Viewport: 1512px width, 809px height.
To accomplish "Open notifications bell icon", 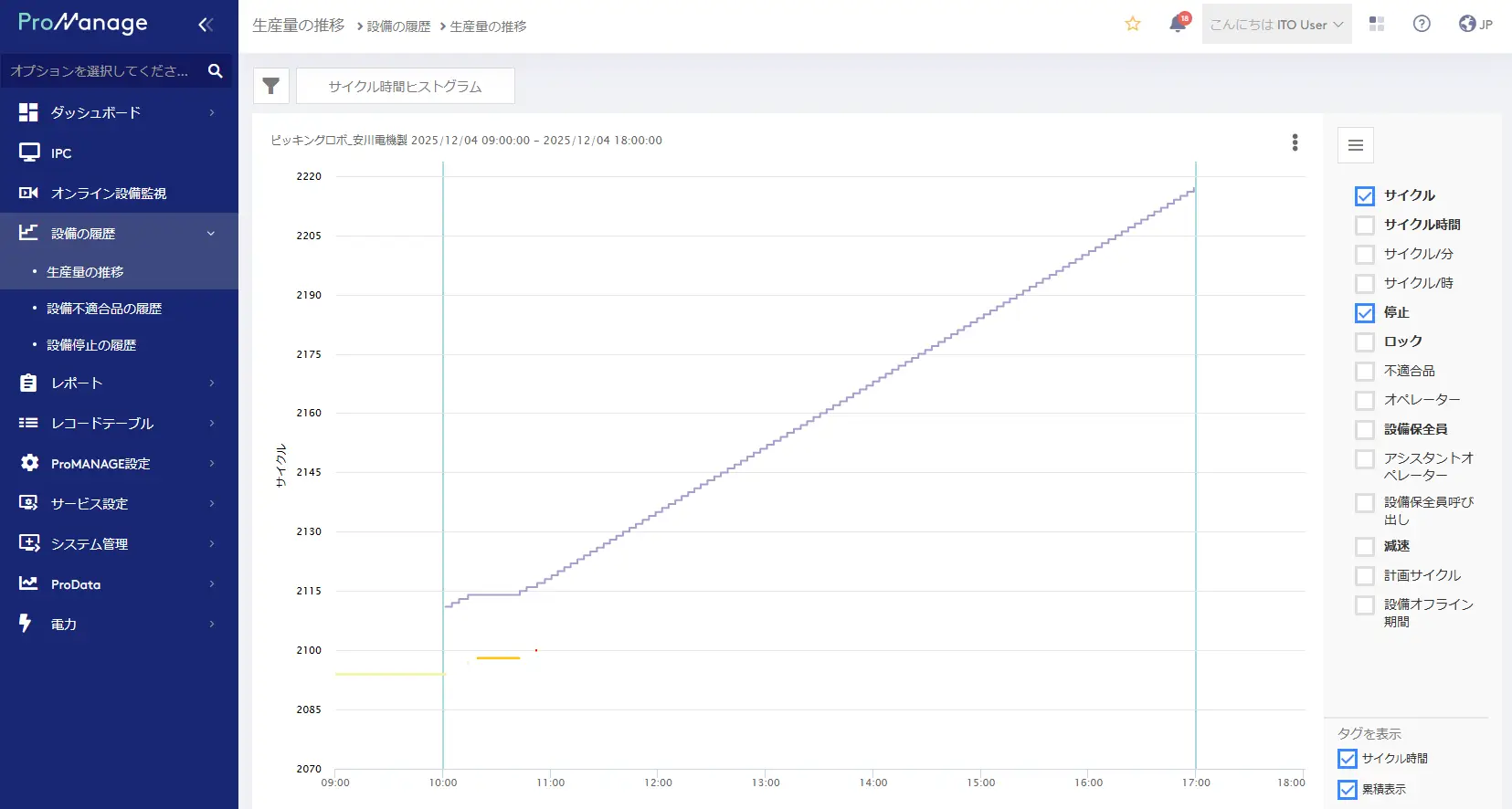I will (x=1178, y=25).
